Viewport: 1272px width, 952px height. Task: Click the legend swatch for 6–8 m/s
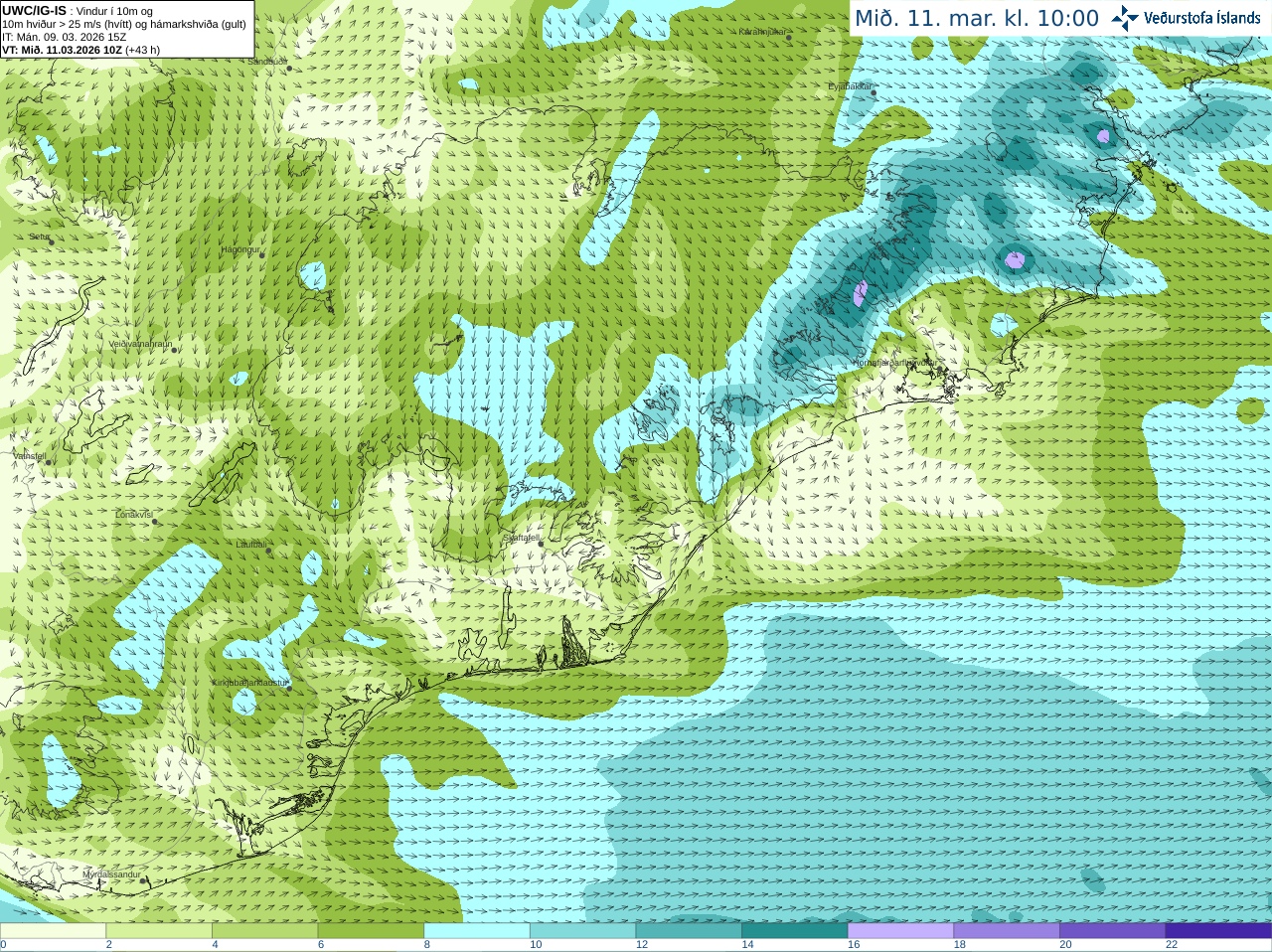371,931
